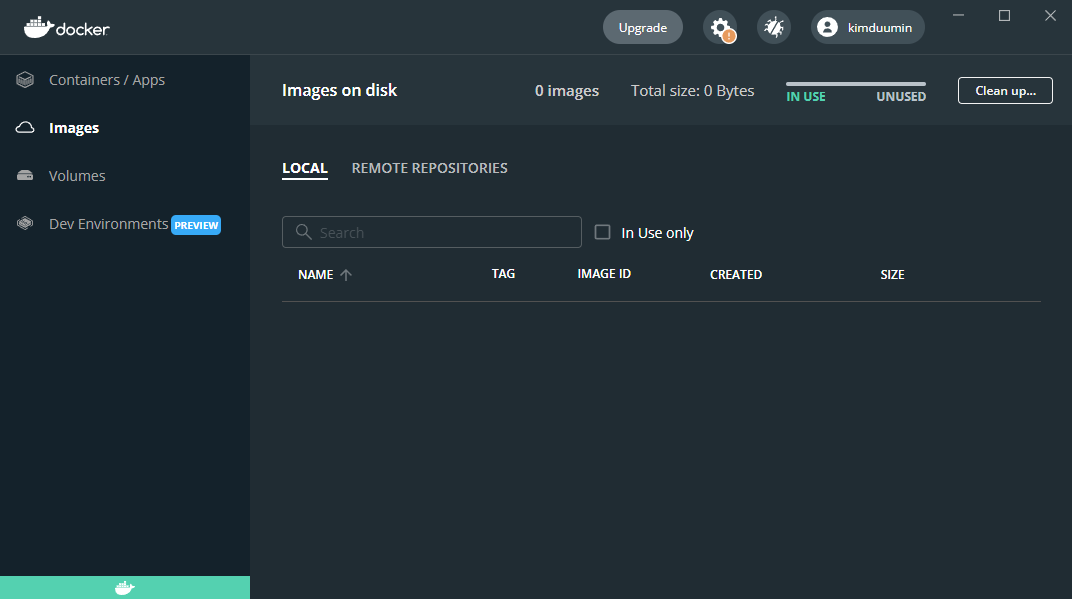This screenshot has height=599, width=1072.
Task: Click the 0 images text
Action: coord(567,91)
